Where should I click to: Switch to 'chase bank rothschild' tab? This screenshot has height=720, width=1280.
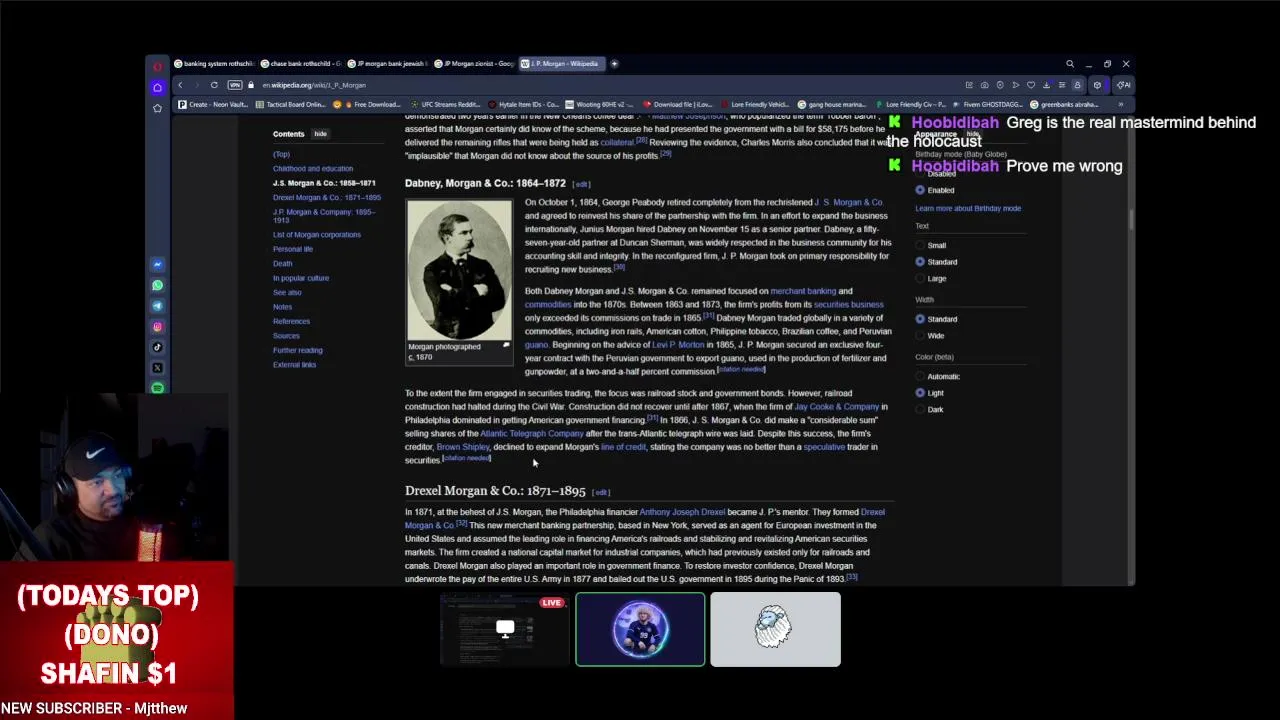pyautogui.click(x=300, y=64)
